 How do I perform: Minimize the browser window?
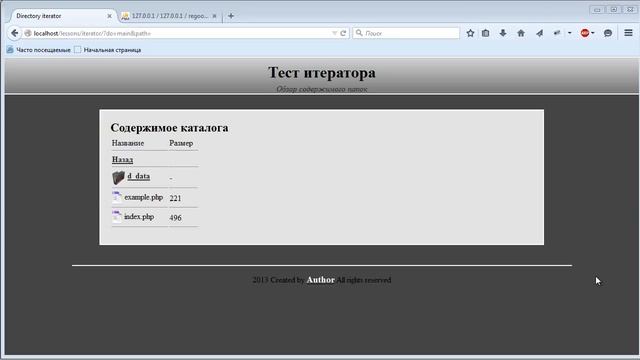[598, 9]
